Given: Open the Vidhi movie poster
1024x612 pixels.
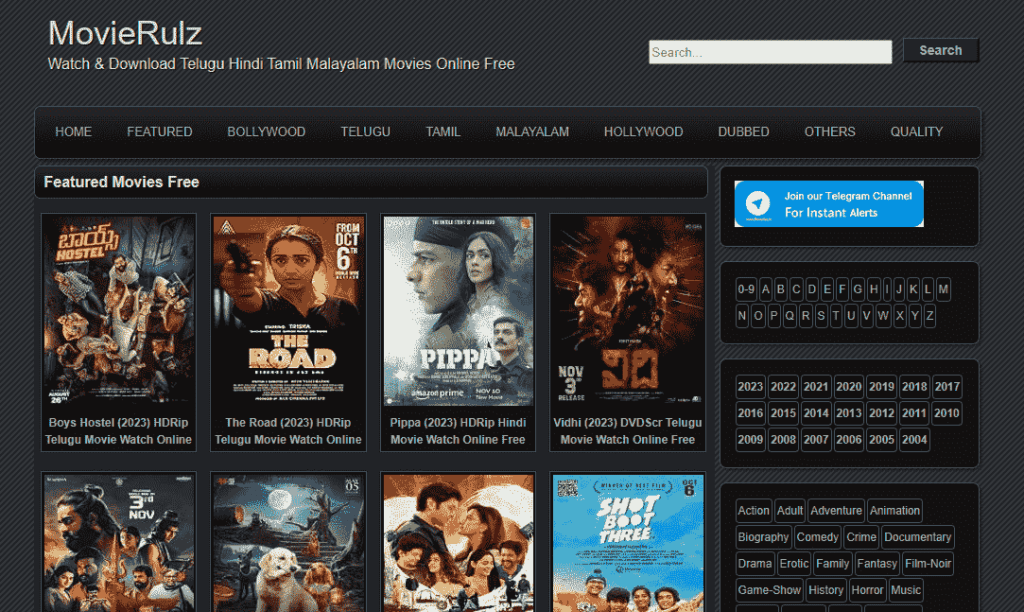Looking at the screenshot, I should pyautogui.click(x=628, y=311).
